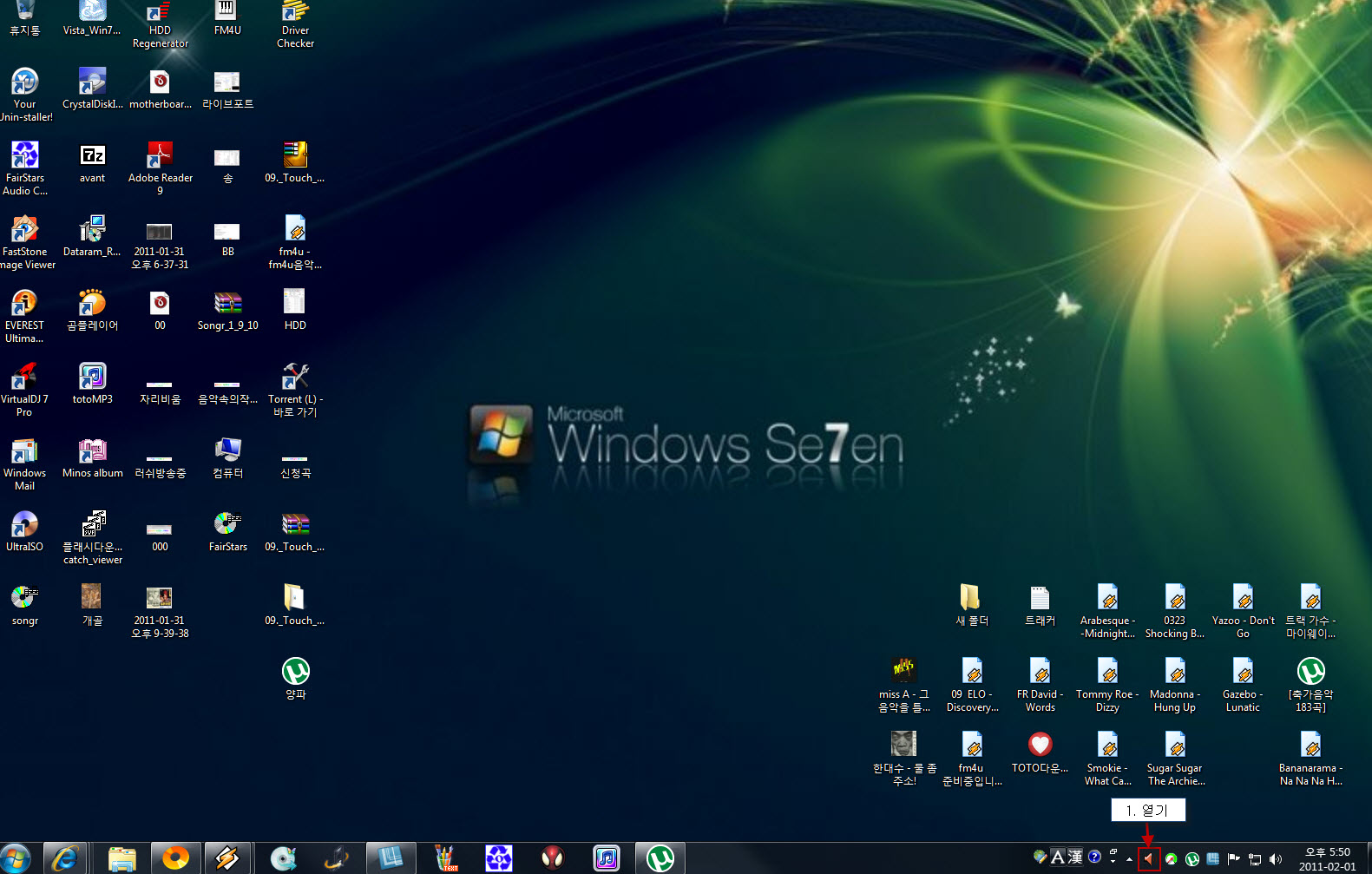Image resolution: width=1372 pixels, height=874 pixels.
Task: Open the 컴퓨터 (Computer) desktop icon
Action: click(x=227, y=457)
